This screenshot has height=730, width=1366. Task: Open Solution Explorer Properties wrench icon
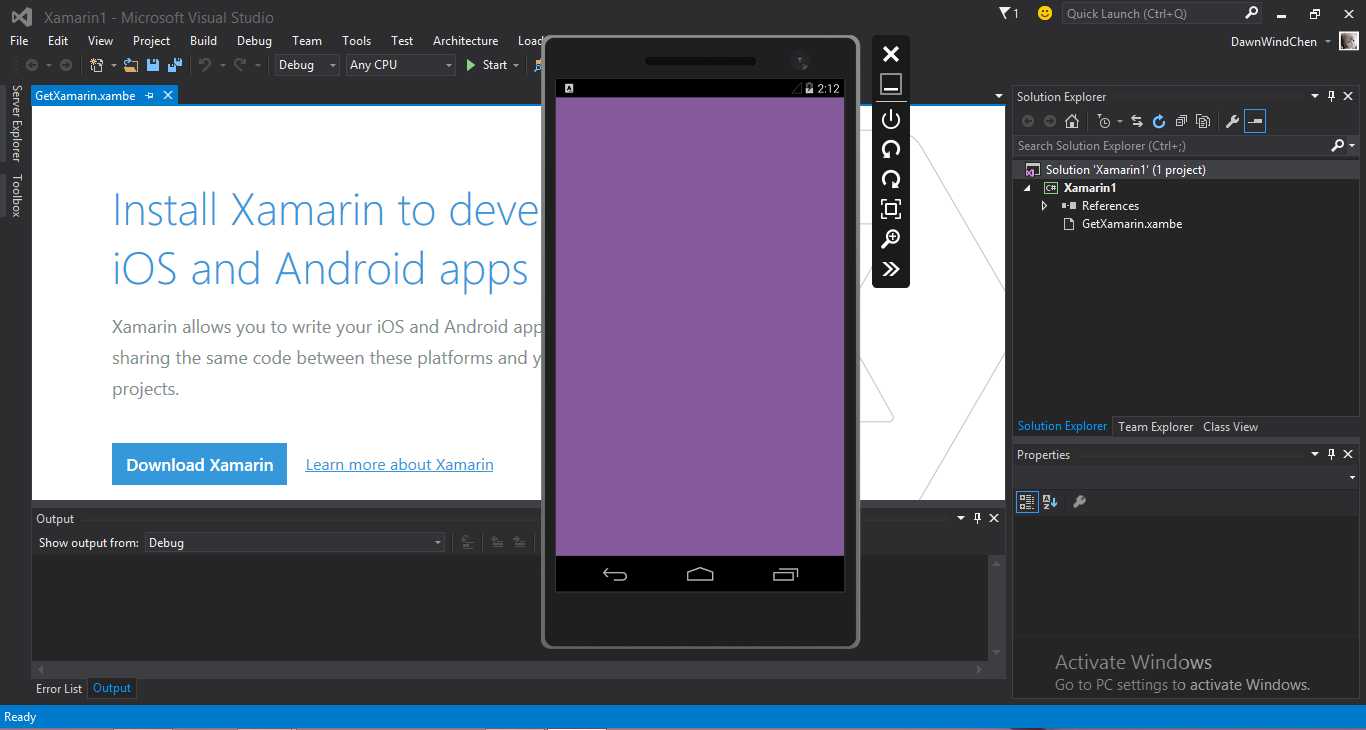click(x=1233, y=121)
